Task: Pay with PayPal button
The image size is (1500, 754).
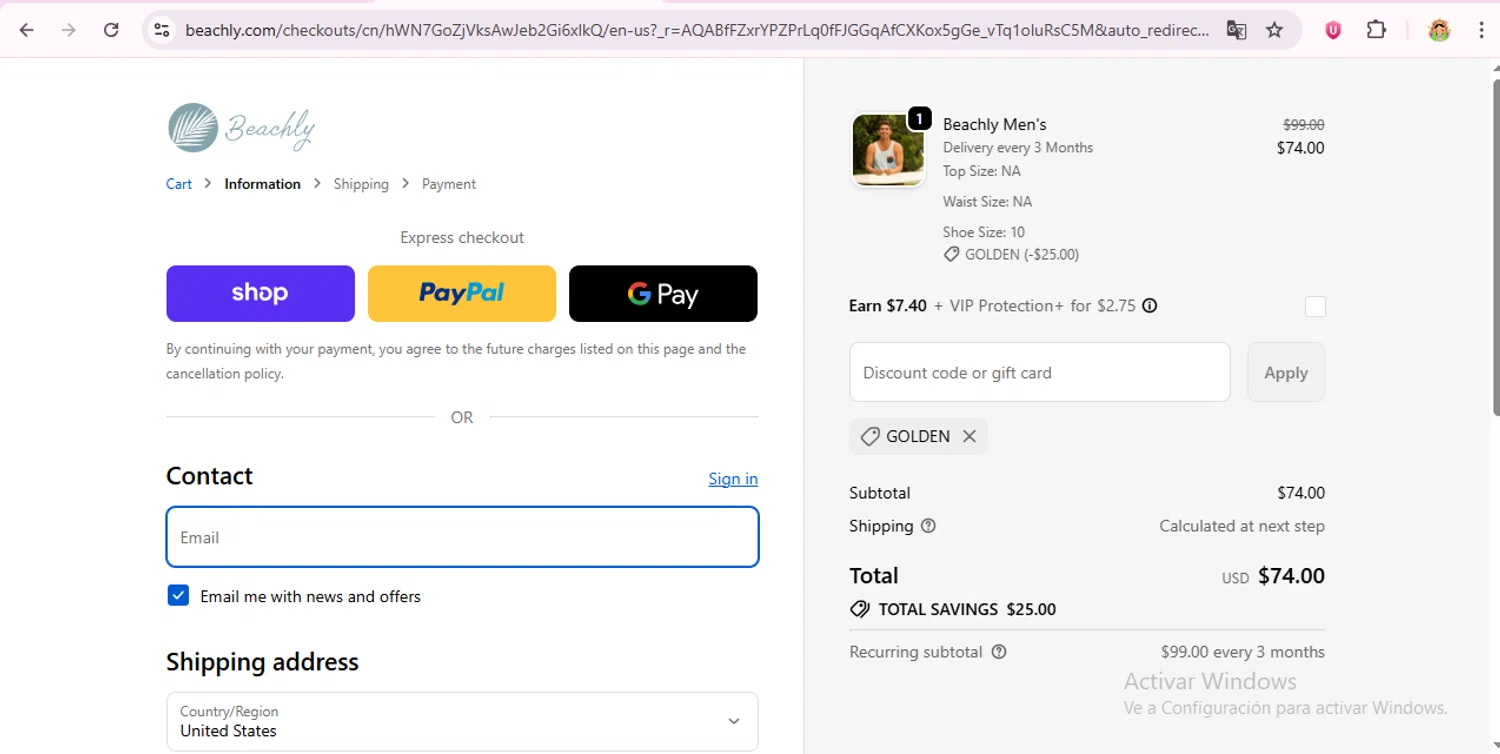Action: click(462, 293)
